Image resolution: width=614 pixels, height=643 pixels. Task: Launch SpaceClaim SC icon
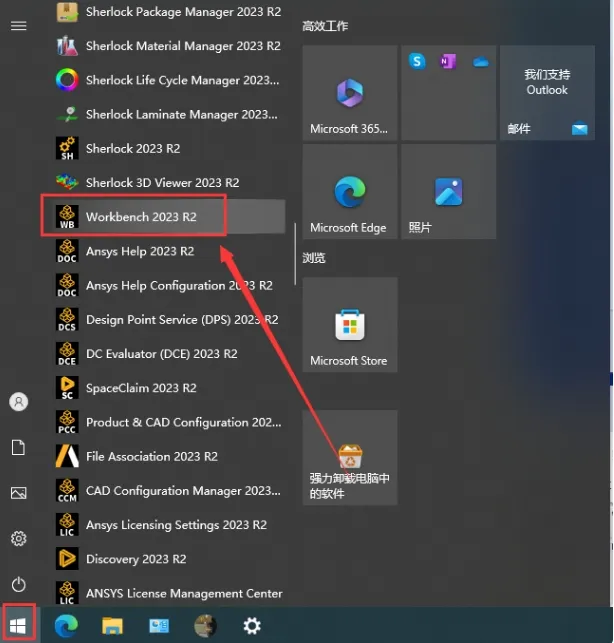pyautogui.click(x=67, y=388)
